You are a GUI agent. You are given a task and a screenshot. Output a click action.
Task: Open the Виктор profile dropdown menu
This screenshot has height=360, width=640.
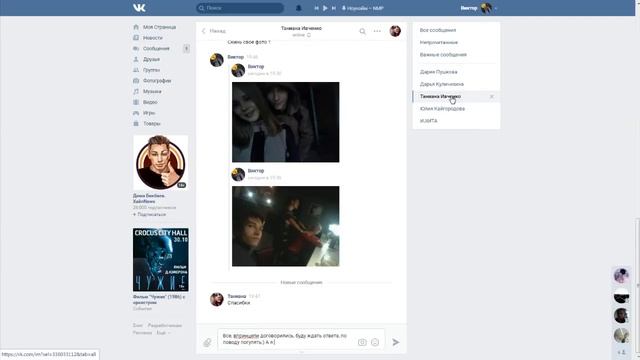[478, 8]
